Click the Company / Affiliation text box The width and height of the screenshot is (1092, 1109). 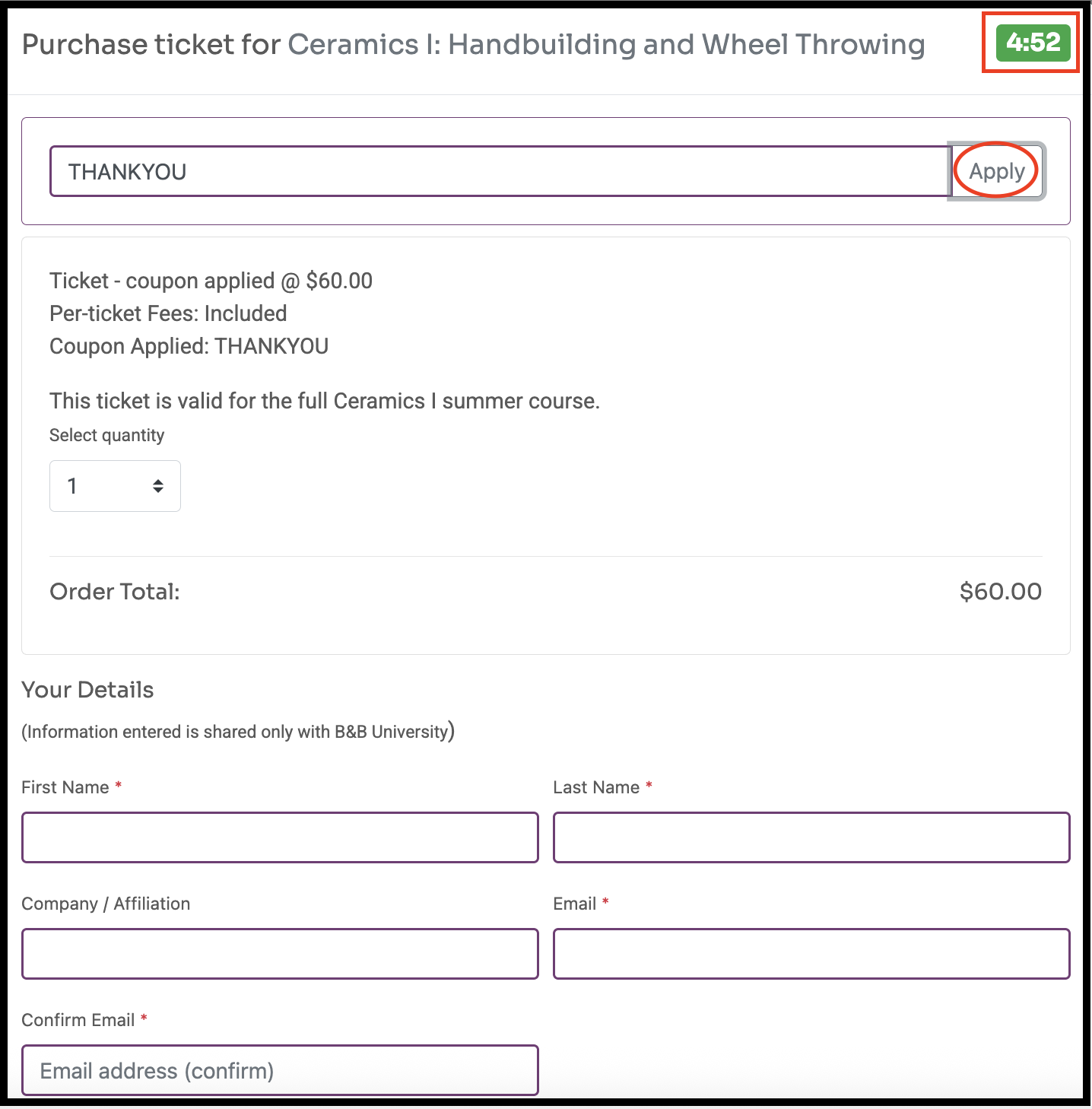[x=280, y=954]
